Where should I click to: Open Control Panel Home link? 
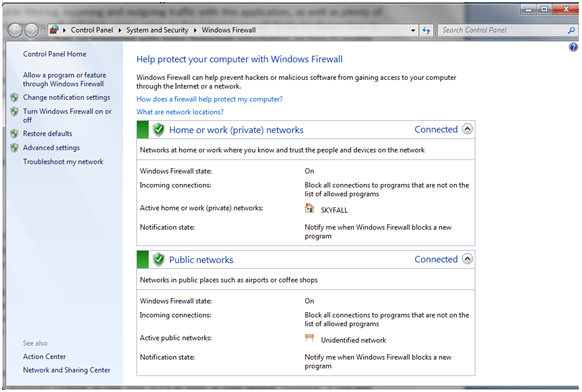(55, 54)
